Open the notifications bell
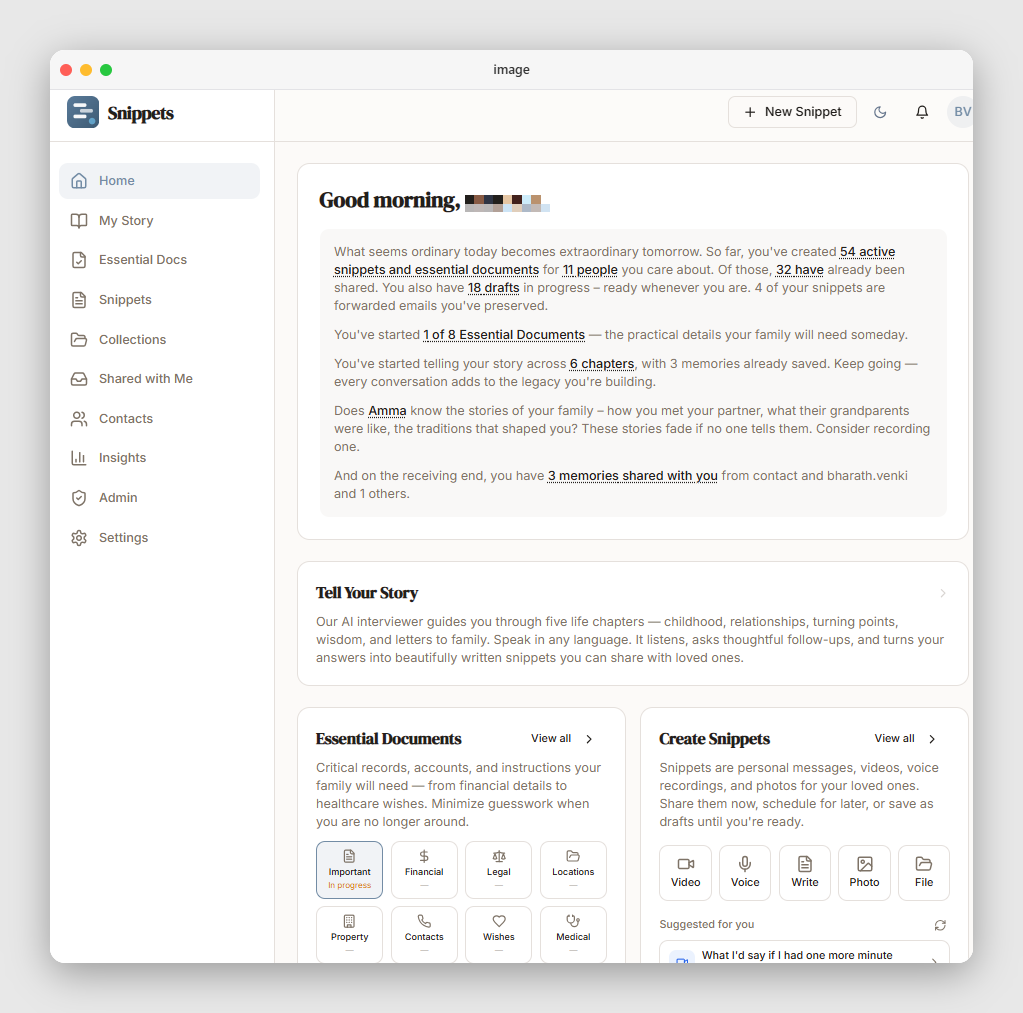The image size is (1023, 1013). pyautogui.click(x=921, y=112)
